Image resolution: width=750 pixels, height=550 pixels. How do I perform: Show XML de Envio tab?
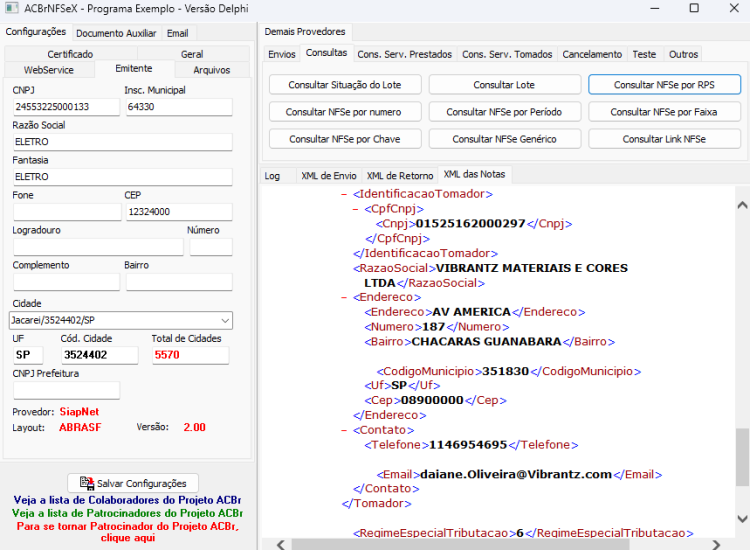coord(329,176)
